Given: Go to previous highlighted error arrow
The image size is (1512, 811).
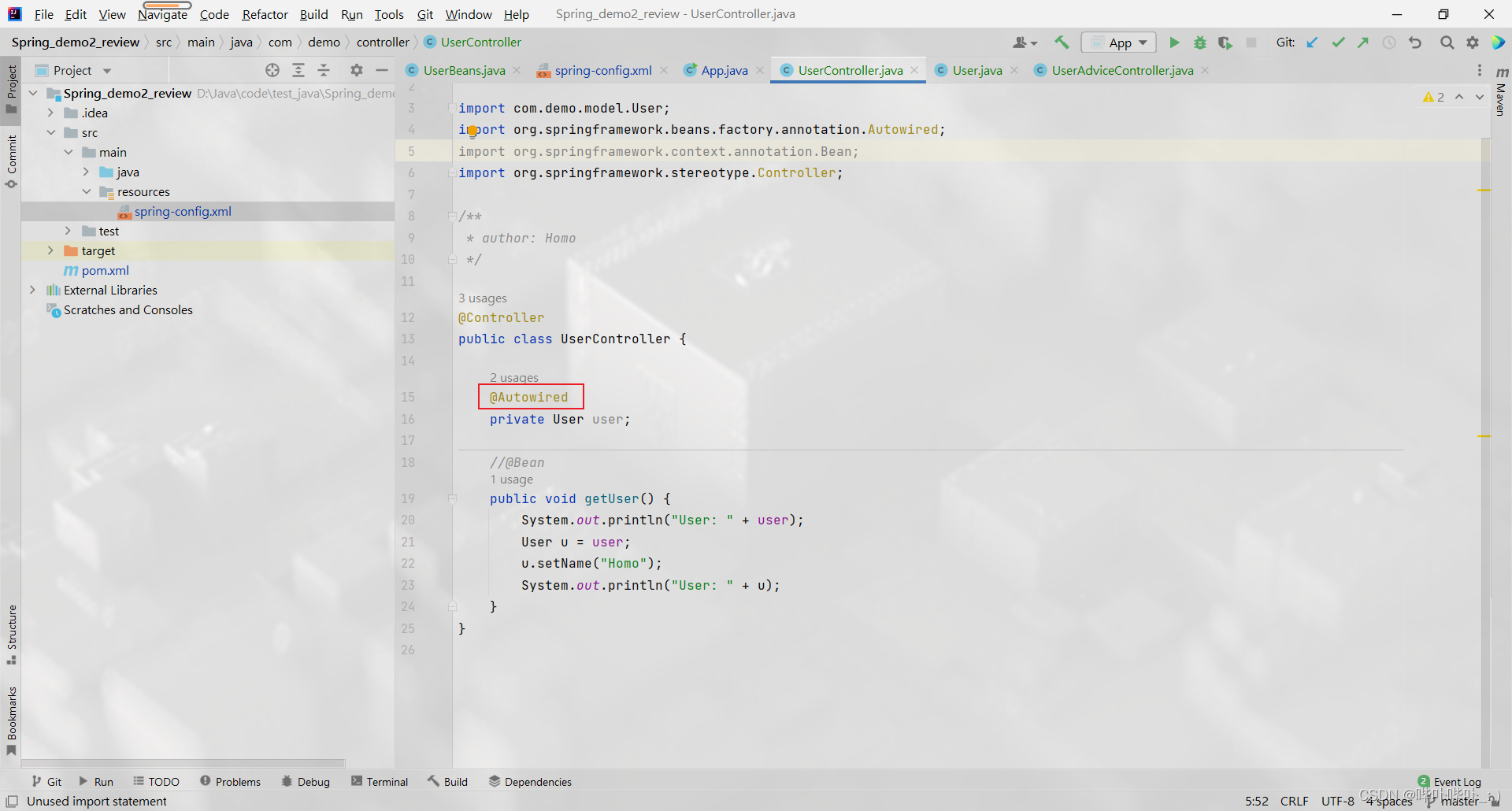Looking at the screenshot, I should (x=1459, y=97).
